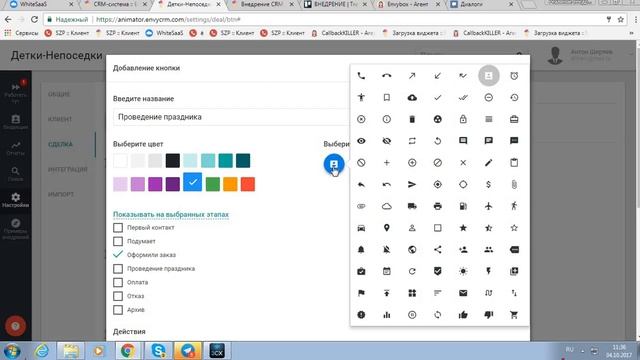This screenshot has height=360, width=640.
Task: Select the phone handset icon
Action: pyautogui.click(x=361, y=76)
